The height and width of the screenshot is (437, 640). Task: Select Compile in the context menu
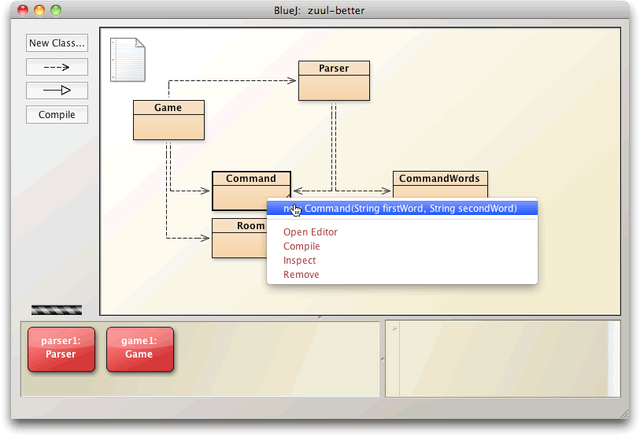tap(302, 246)
